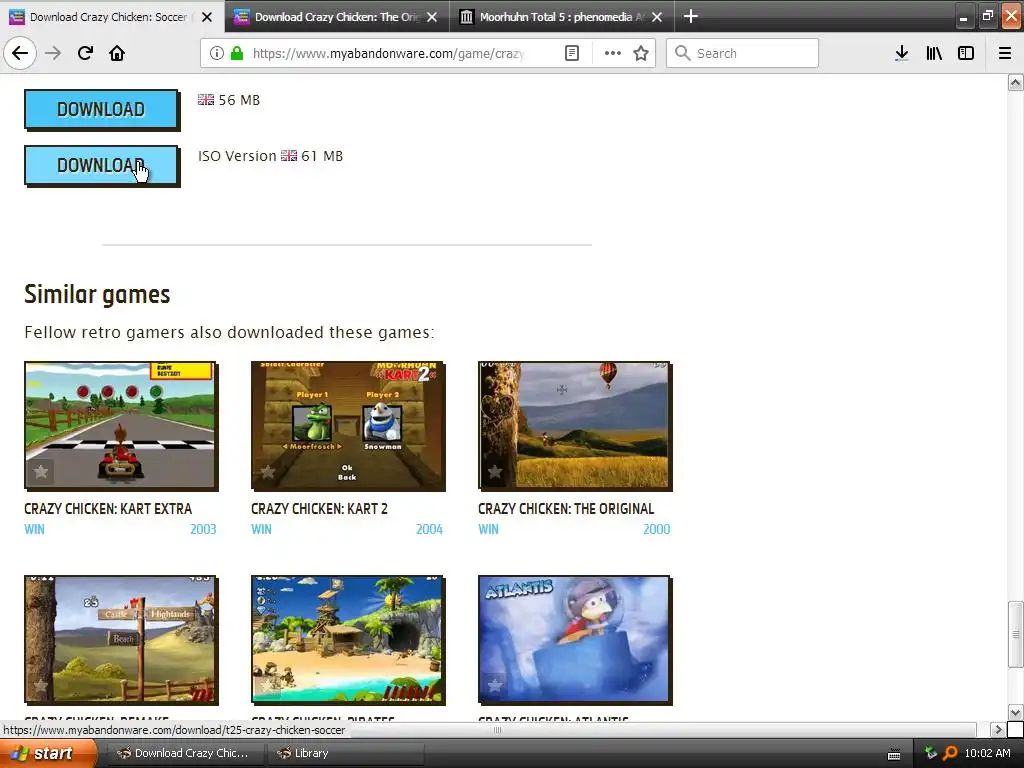Toggle reader view icon in address bar
1024x768 pixels.
click(x=571, y=53)
